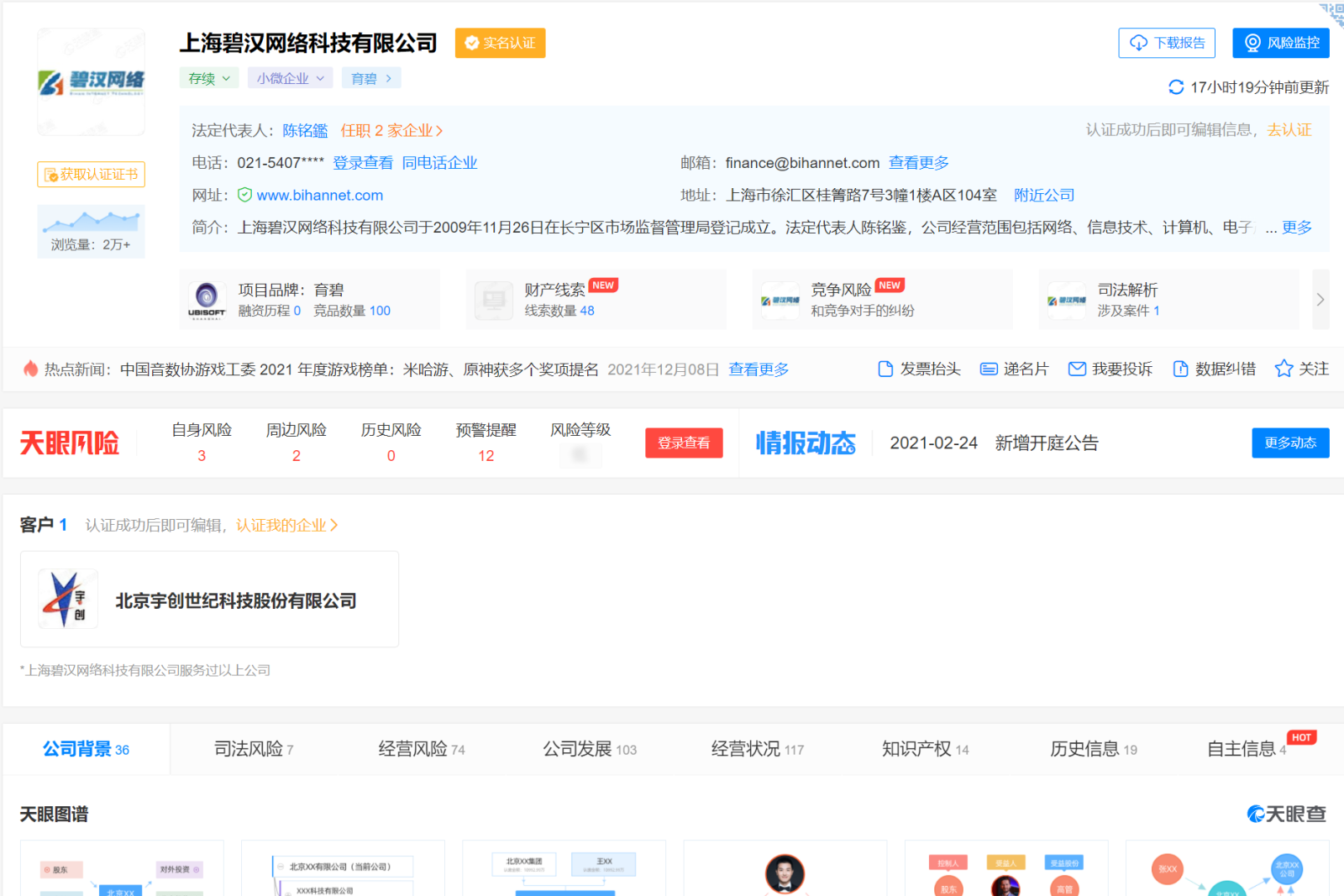Open 线索数量 48 value
Screen dimensions: 1344x896
[x=587, y=311]
